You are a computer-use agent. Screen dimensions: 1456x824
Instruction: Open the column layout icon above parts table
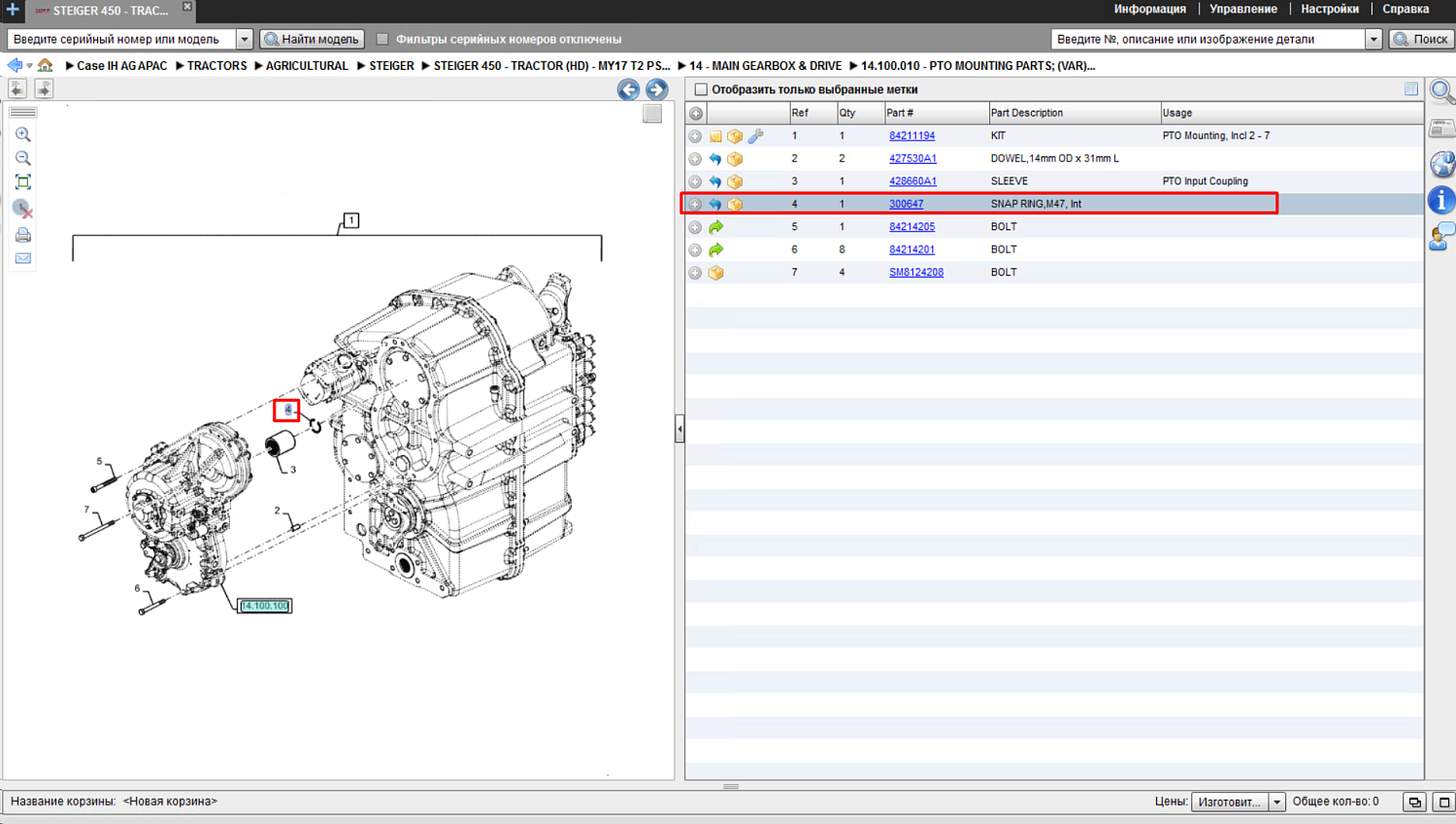1411,89
